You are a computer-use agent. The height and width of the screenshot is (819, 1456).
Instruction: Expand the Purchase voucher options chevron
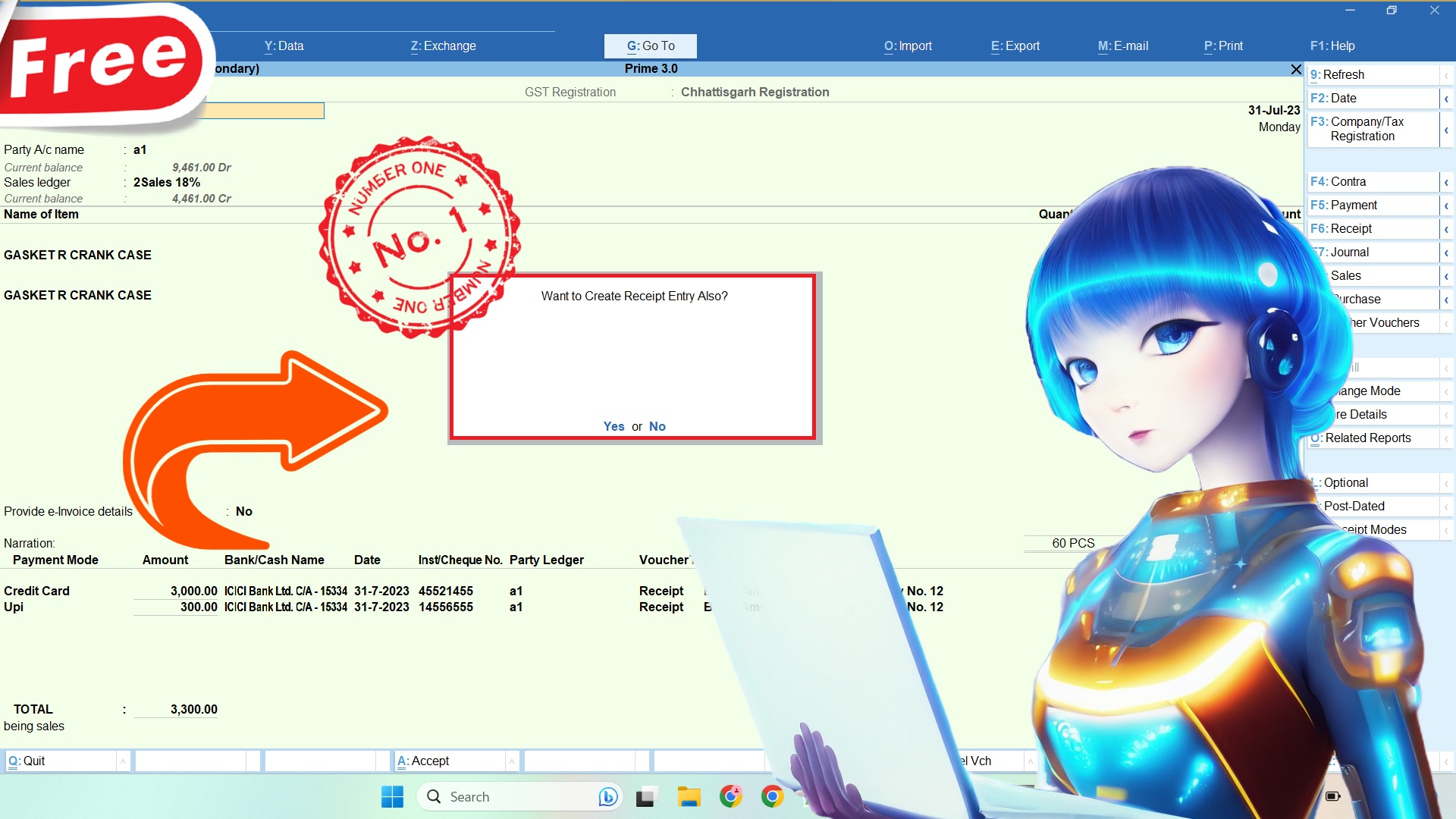pyautogui.click(x=1447, y=299)
